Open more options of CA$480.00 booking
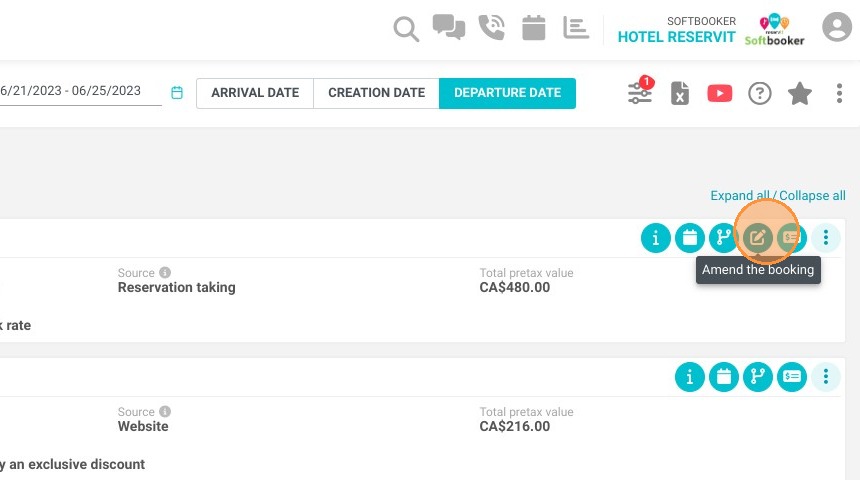 825,238
